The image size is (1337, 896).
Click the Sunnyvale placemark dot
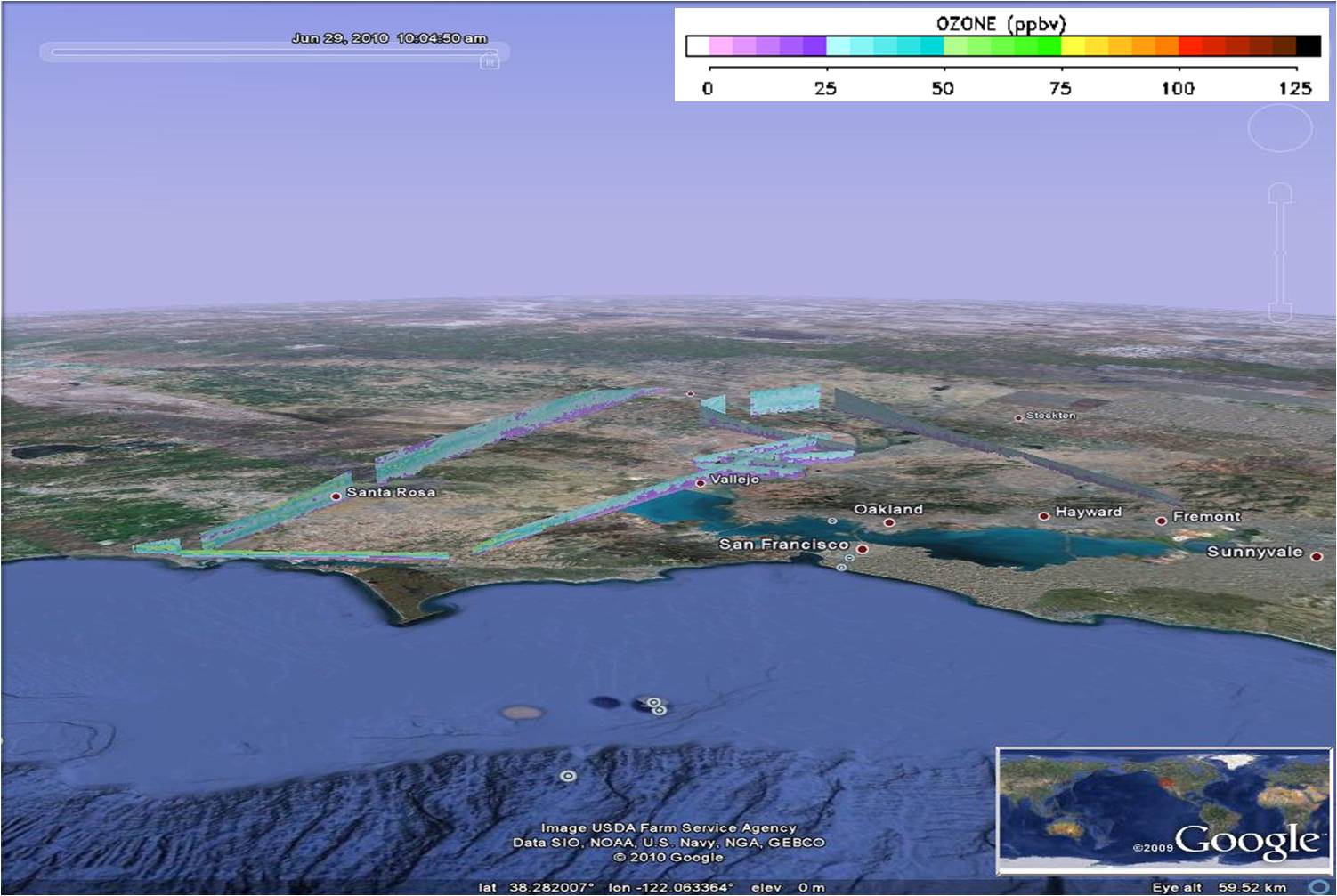coord(1317,557)
